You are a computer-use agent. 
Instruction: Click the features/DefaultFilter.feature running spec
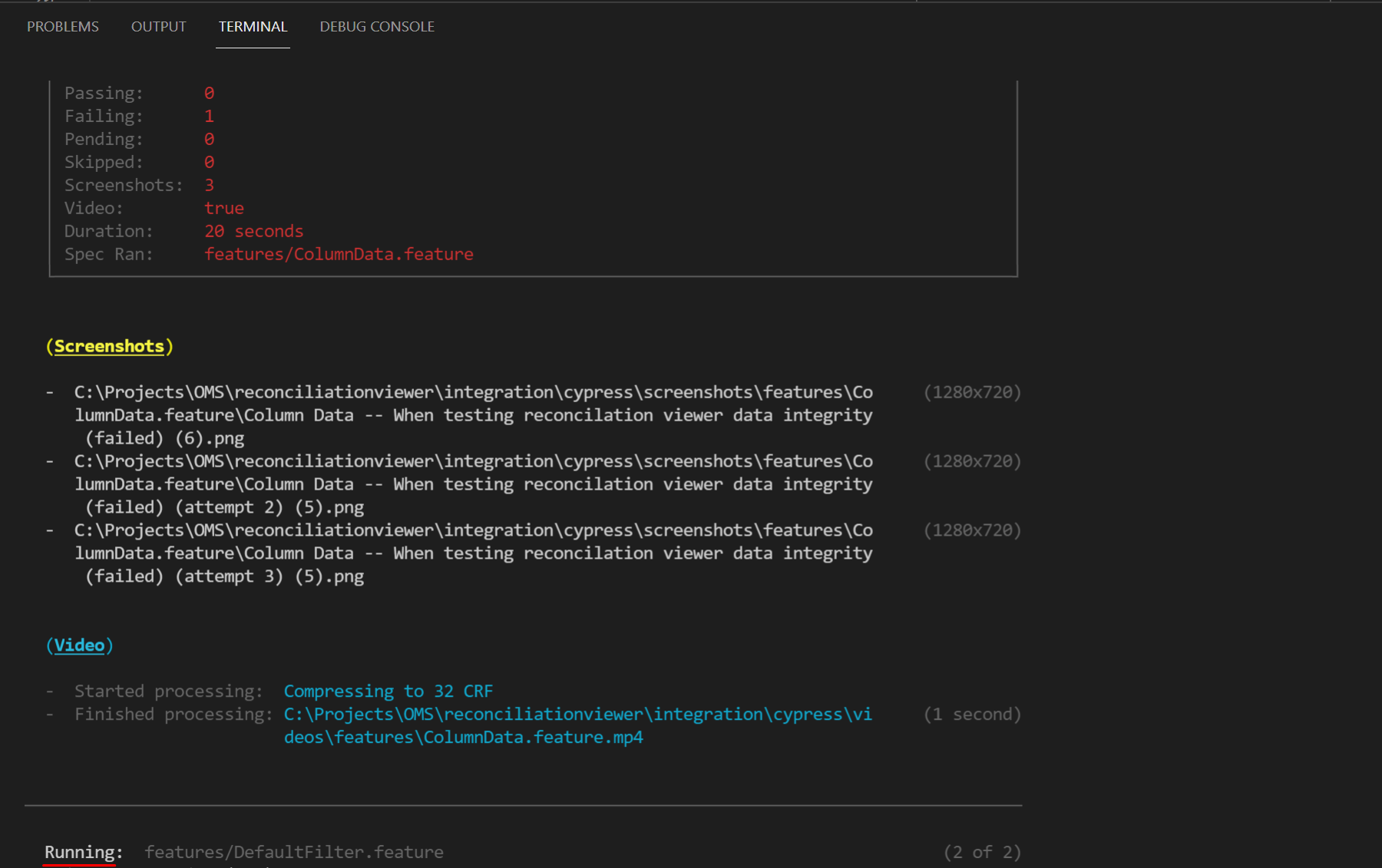coord(294,852)
